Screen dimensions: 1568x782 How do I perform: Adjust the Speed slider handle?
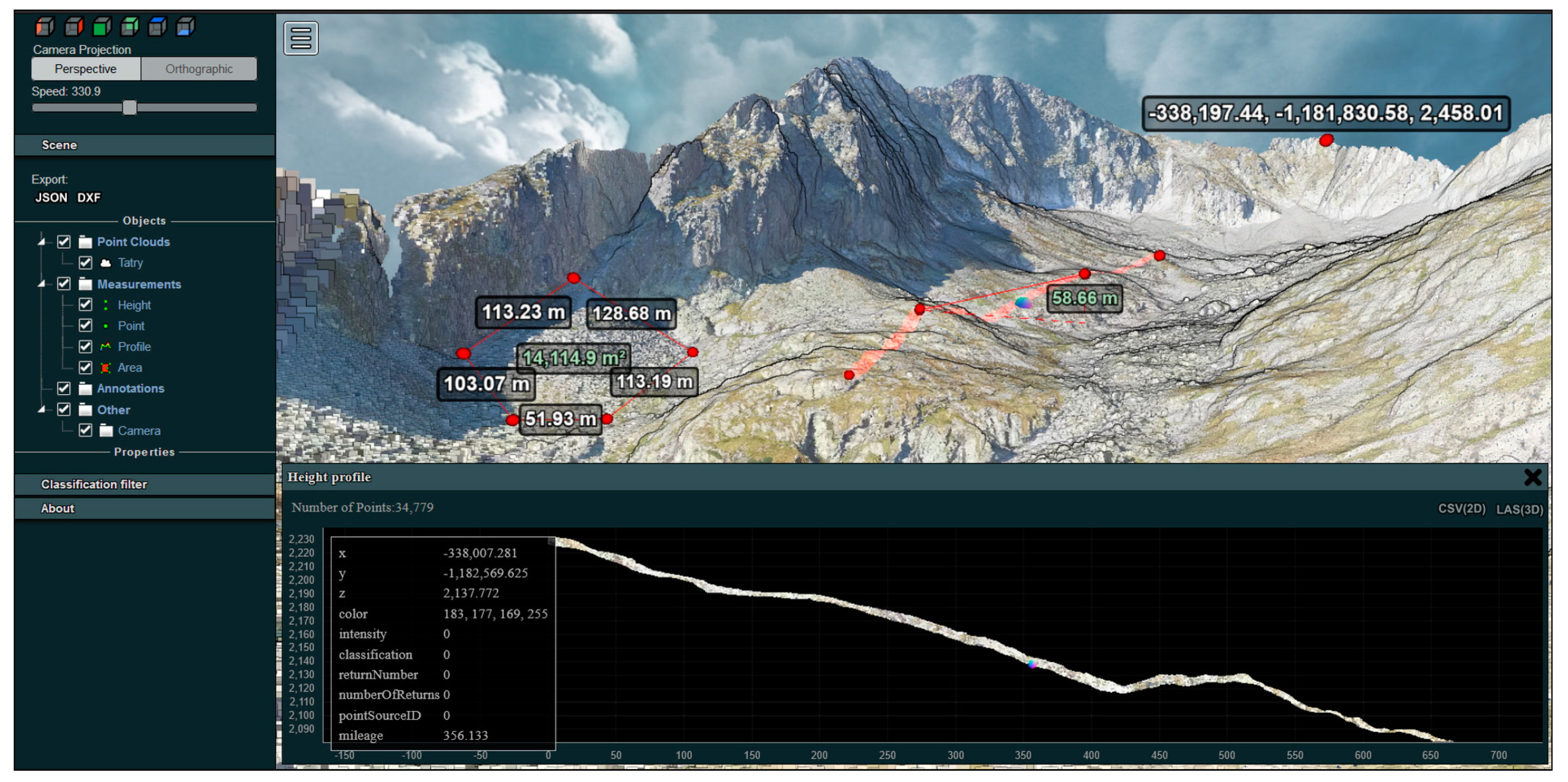[x=129, y=108]
